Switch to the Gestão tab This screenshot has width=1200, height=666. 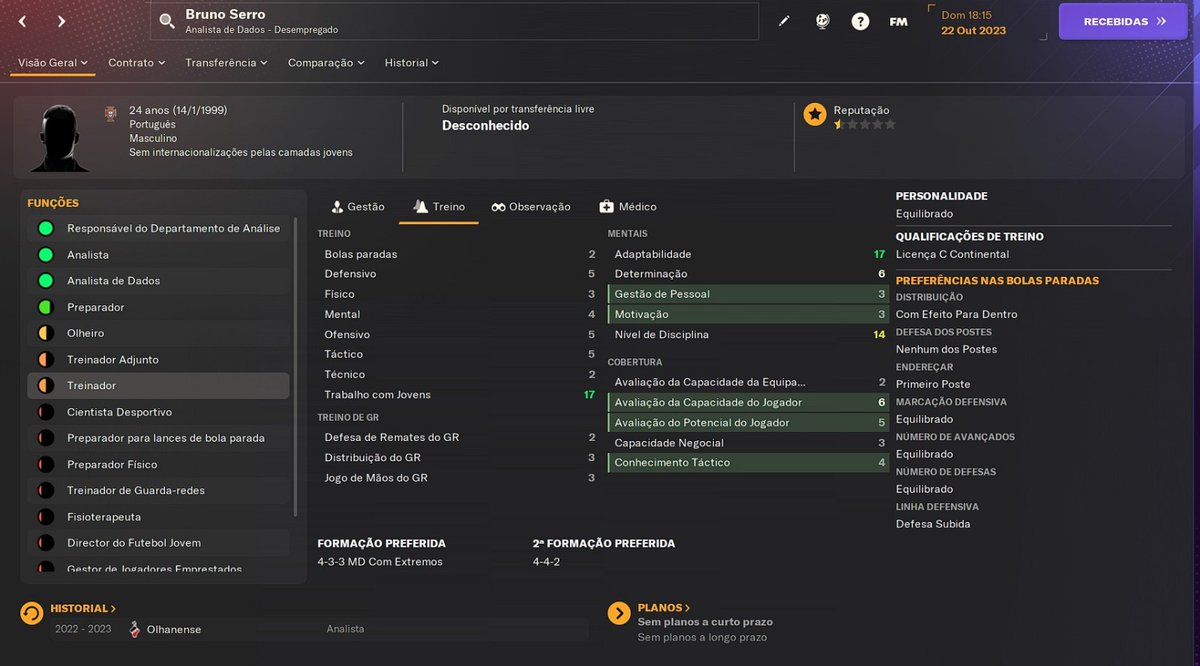[358, 207]
